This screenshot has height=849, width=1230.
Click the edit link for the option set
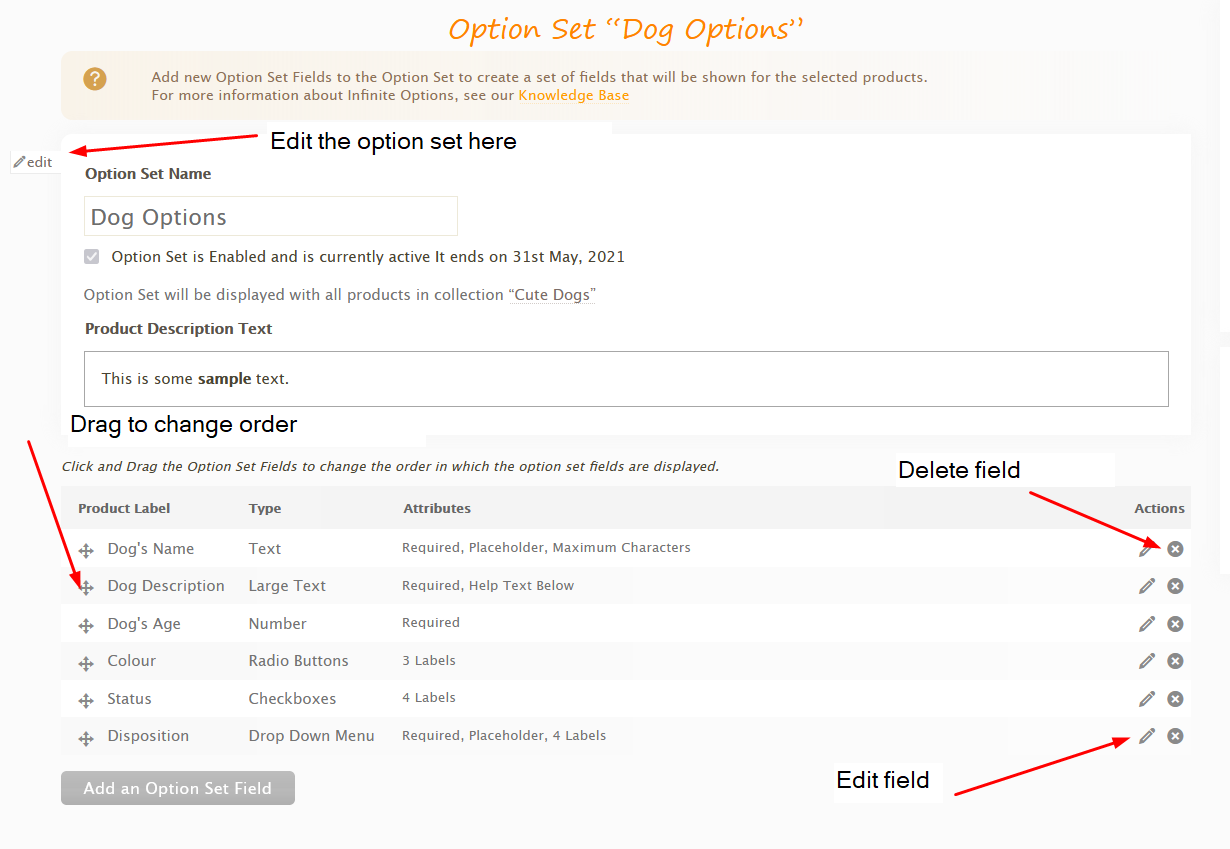[x=33, y=162]
